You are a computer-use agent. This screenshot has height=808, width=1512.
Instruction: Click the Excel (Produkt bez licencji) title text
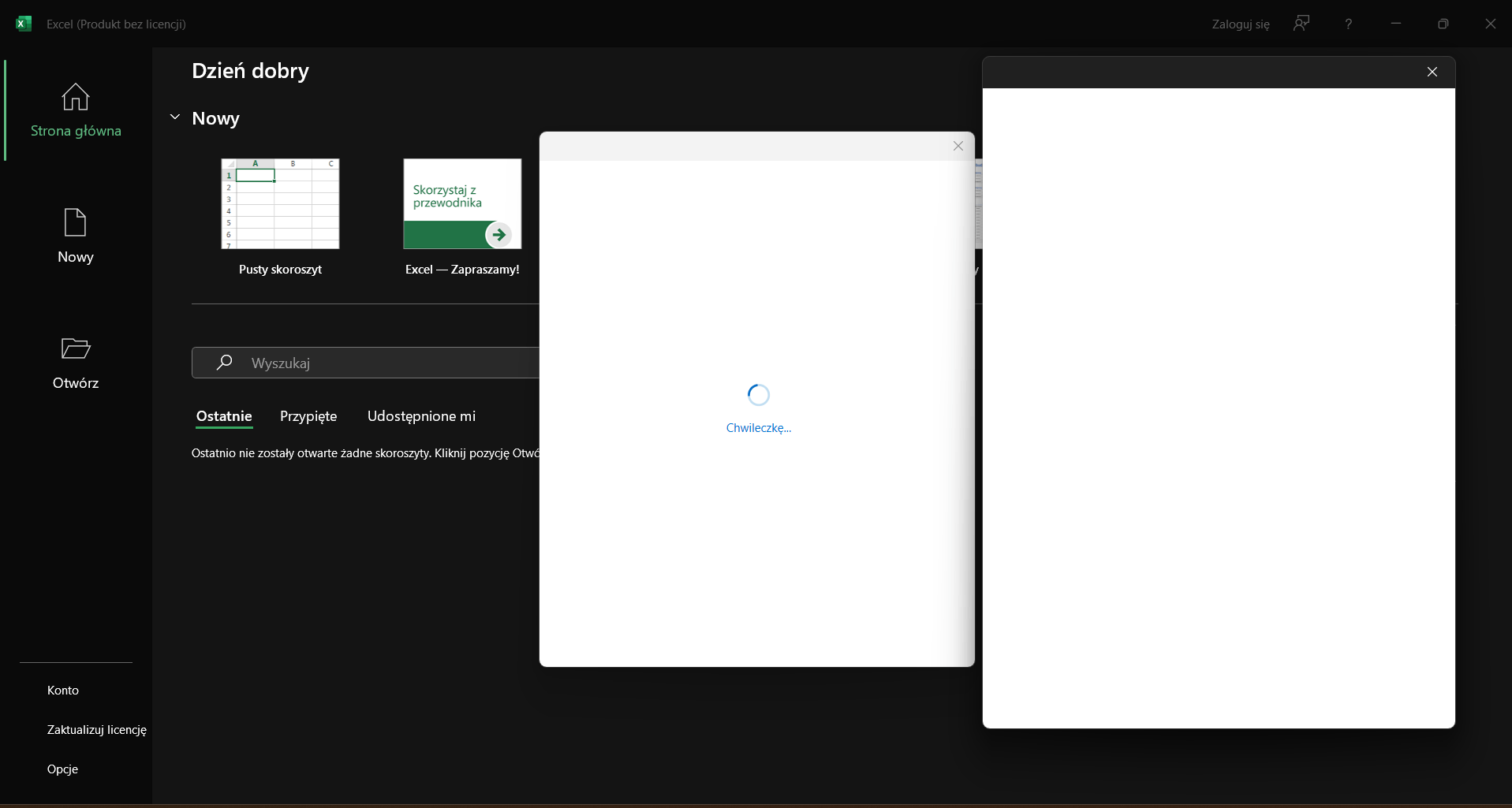[116, 24]
